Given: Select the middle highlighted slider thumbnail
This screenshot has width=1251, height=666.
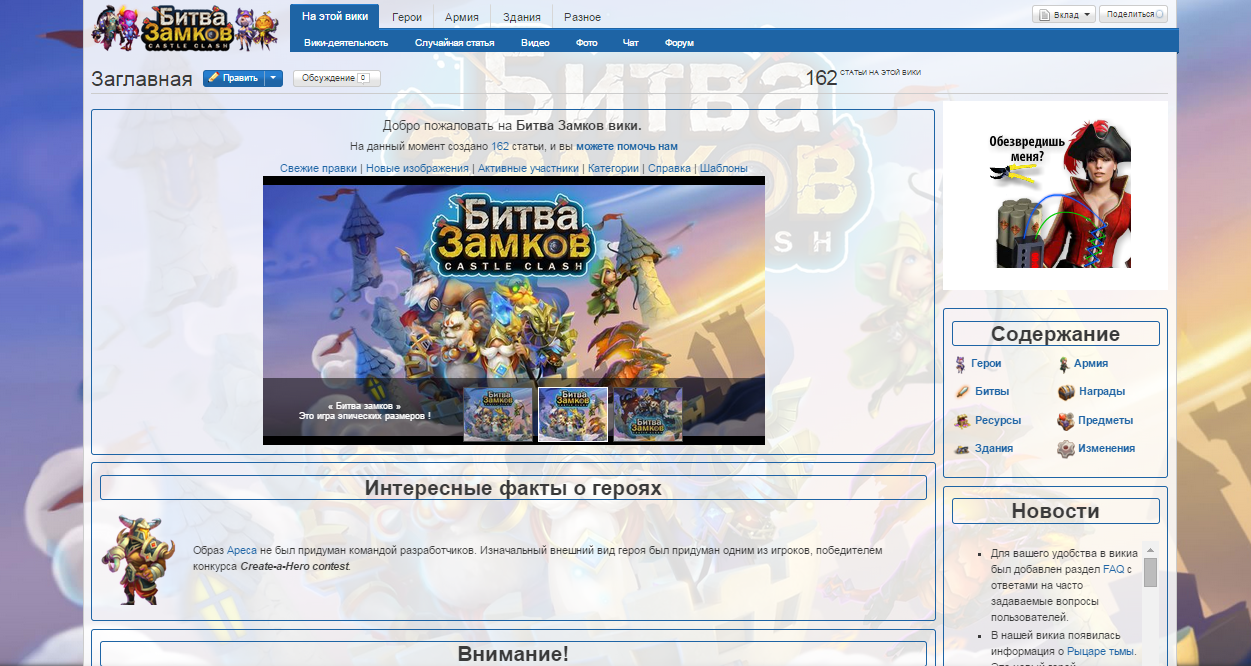Looking at the screenshot, I should (x=573, y=414).
